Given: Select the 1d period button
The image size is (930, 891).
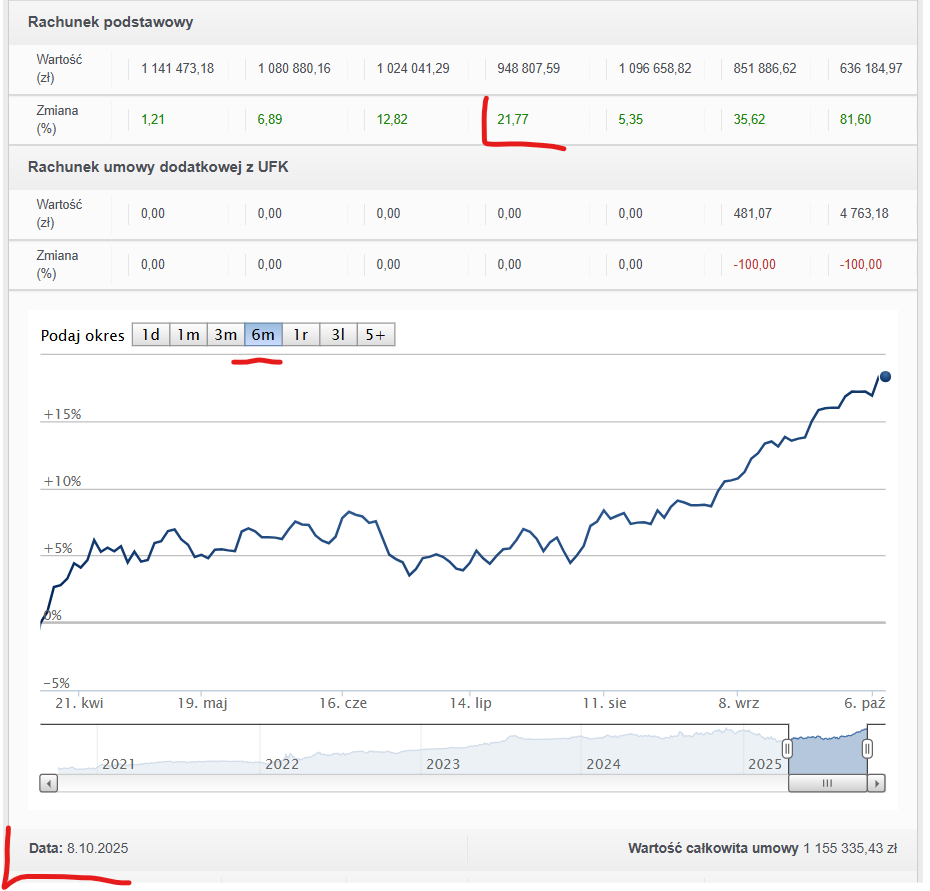Looking at the screenshot, I should click(x=150, y=335).
